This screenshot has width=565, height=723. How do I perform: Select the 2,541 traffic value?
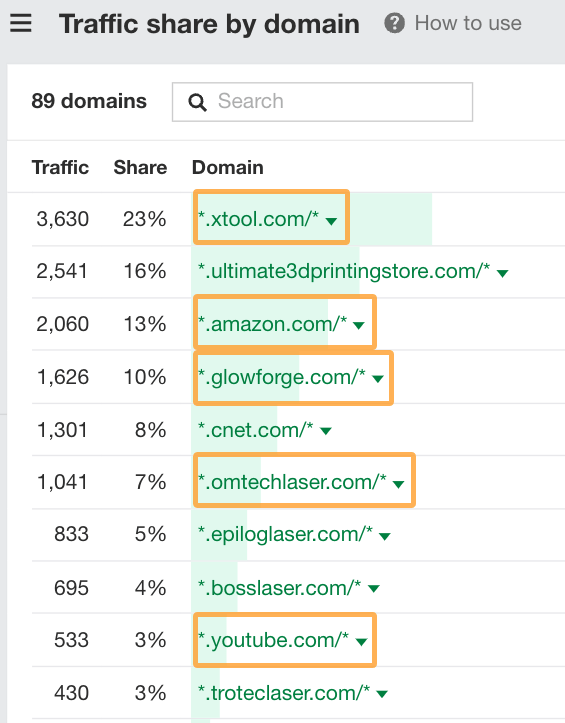(x=62, y=271)
